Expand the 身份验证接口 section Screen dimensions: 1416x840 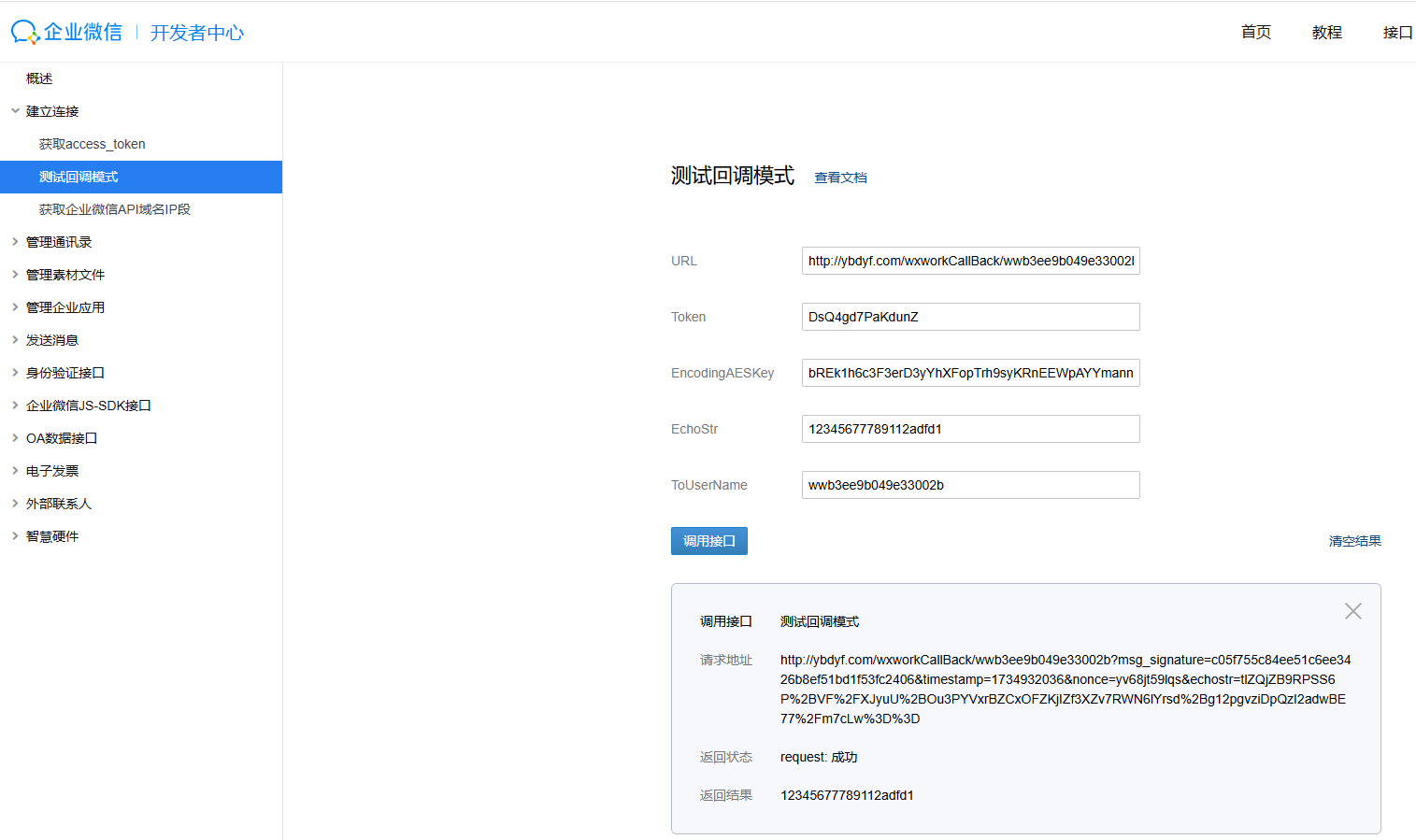[65, 372]
